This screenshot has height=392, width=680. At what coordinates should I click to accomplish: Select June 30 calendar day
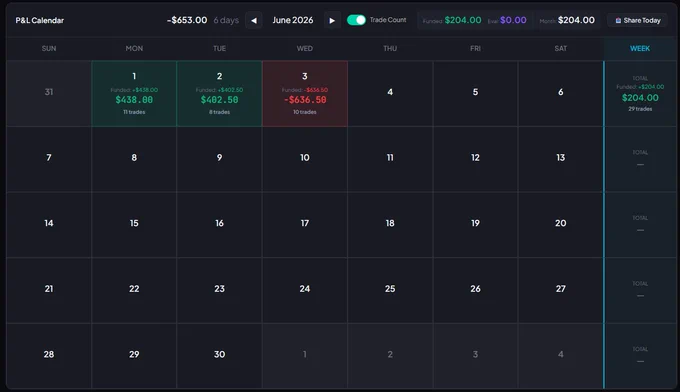219,356
